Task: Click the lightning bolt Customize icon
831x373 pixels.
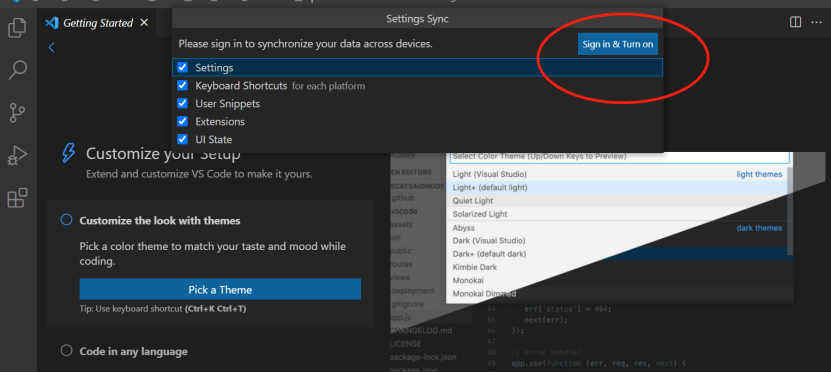Action: pyautogui.click(x=69, y=153)
